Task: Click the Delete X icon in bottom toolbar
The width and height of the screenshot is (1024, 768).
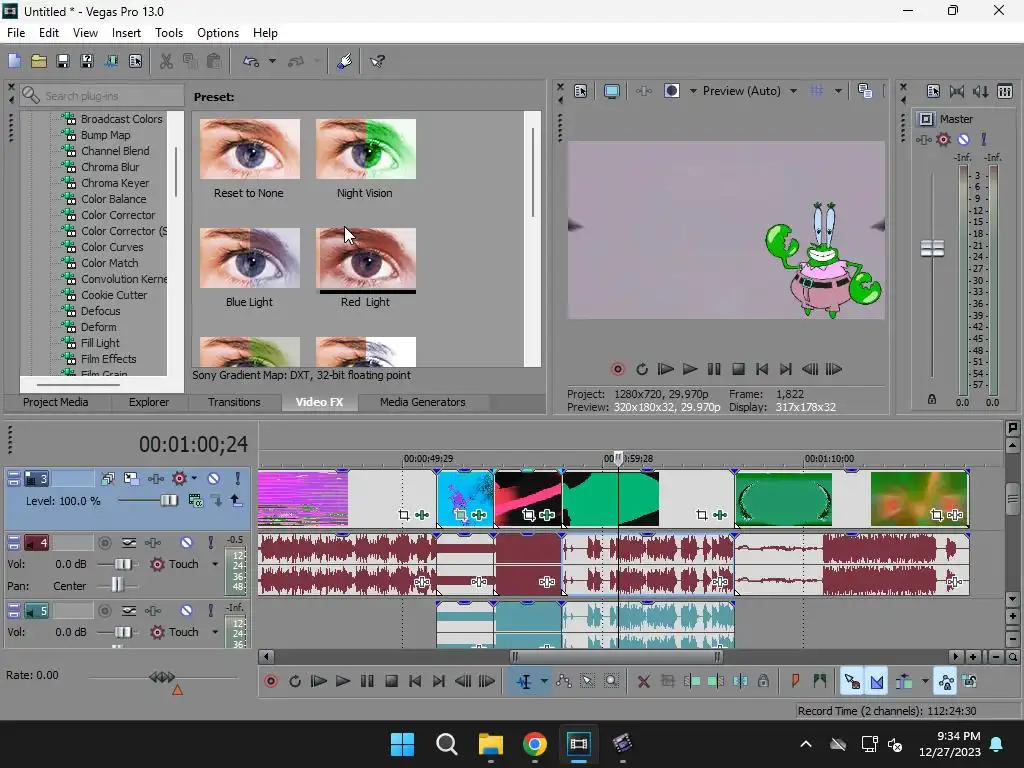Action: 643,682
